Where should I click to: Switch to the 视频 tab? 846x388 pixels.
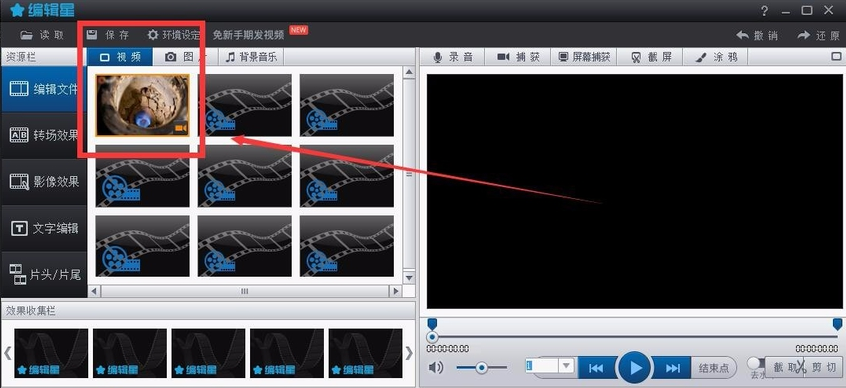tap(120, 57)
